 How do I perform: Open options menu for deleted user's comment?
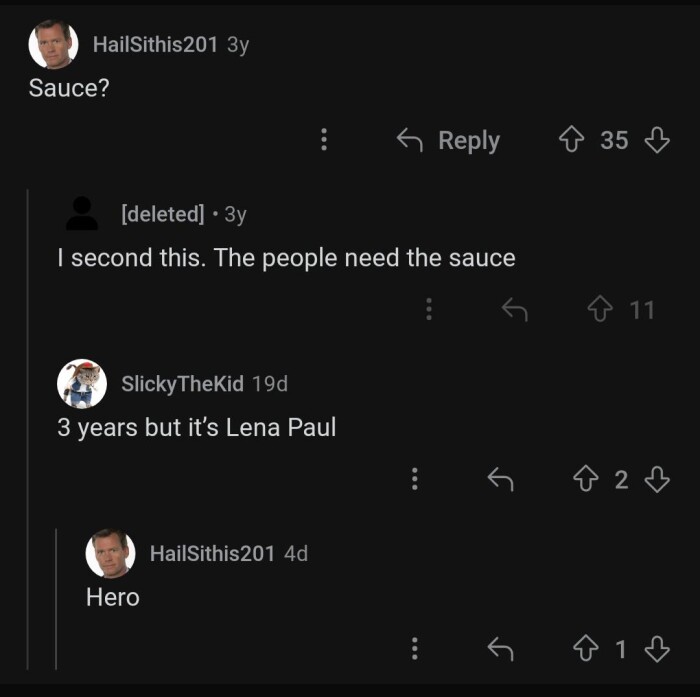coord(429,310)
